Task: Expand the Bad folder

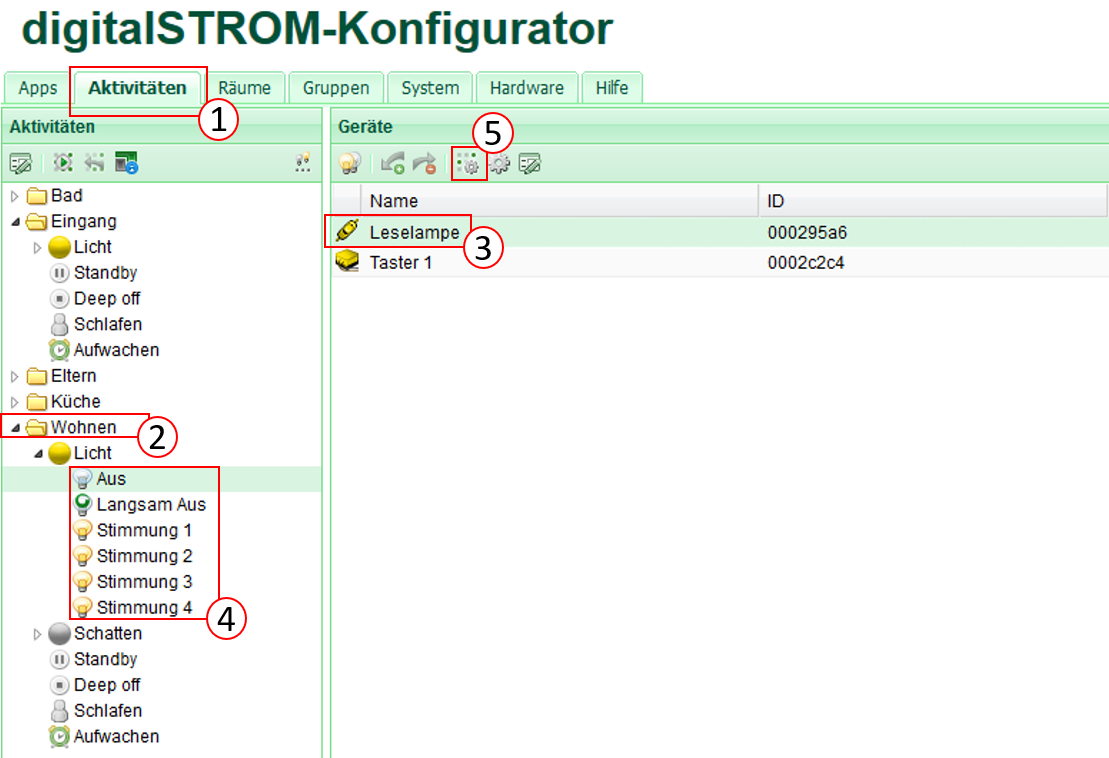Action: [x=15, y=195]
